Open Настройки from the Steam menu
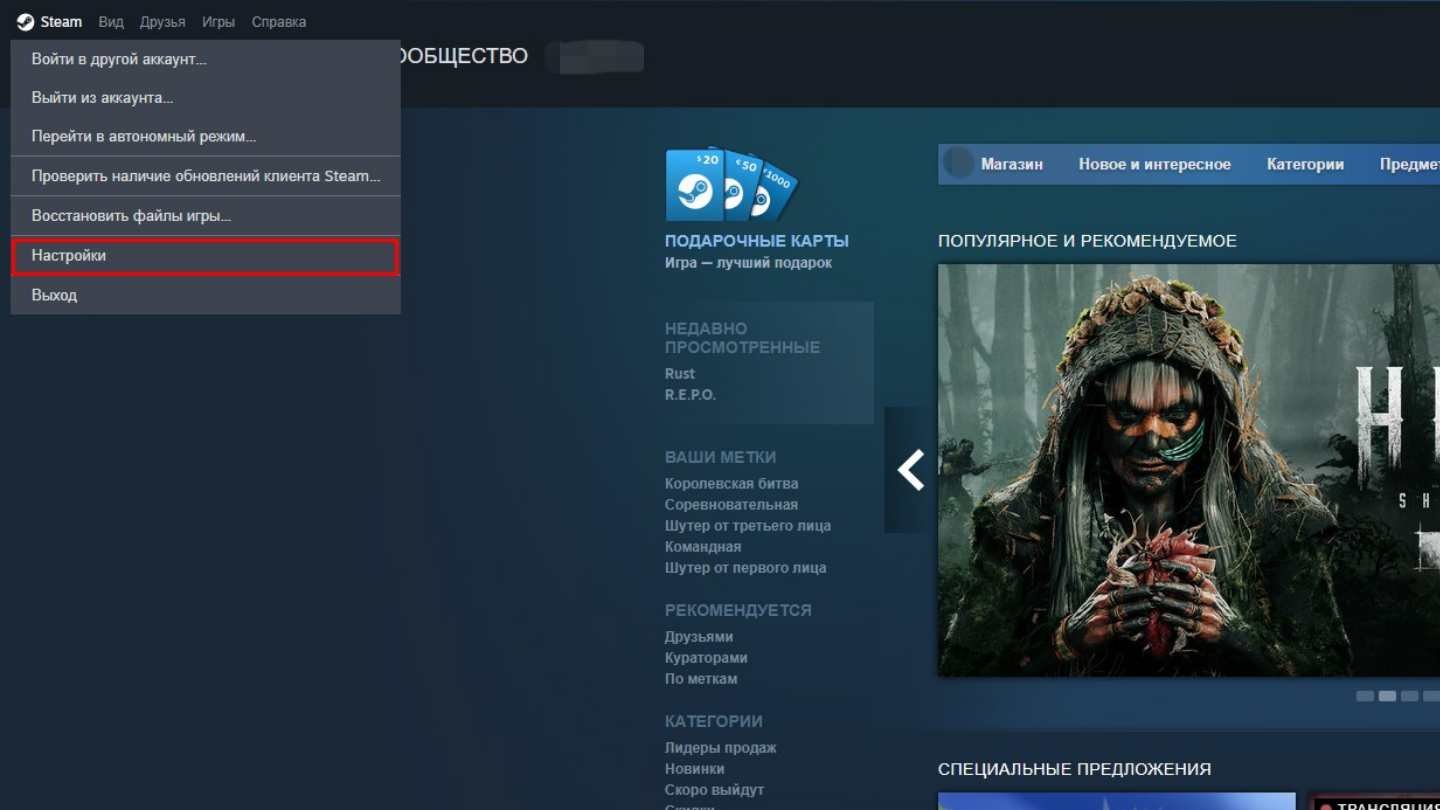 pos(205,256)
